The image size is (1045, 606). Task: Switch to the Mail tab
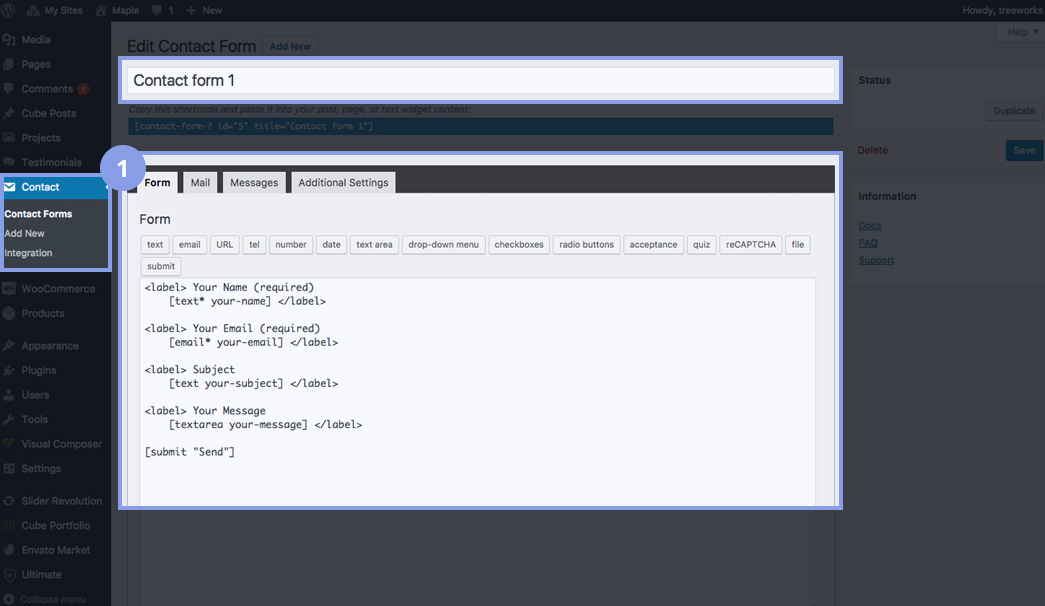pyautogui.click(x=200, y=183)
